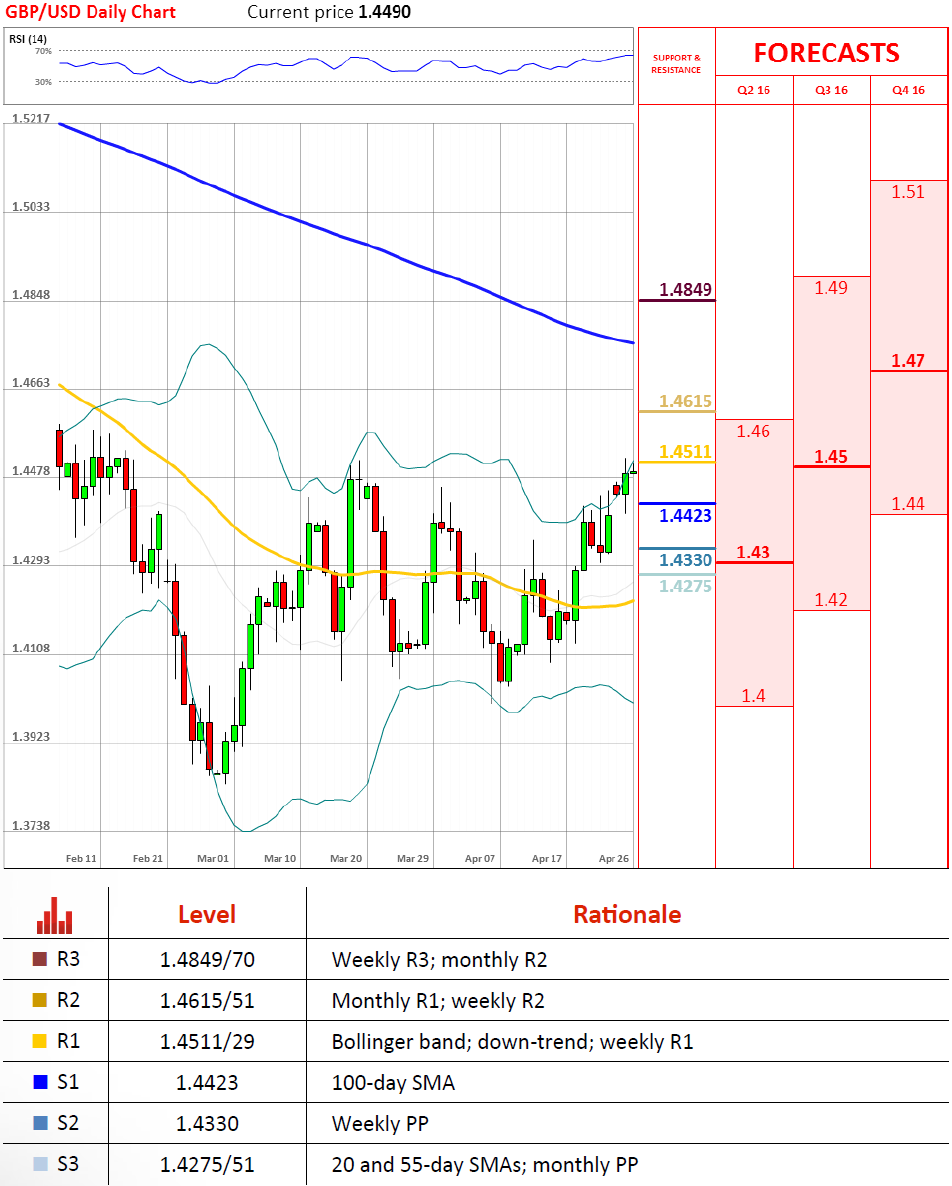The height and width of the screenshot is (1186, 952).
Task: Click the 'Monthly R1; weekly R2' rationale
Action: (438, 1001)
